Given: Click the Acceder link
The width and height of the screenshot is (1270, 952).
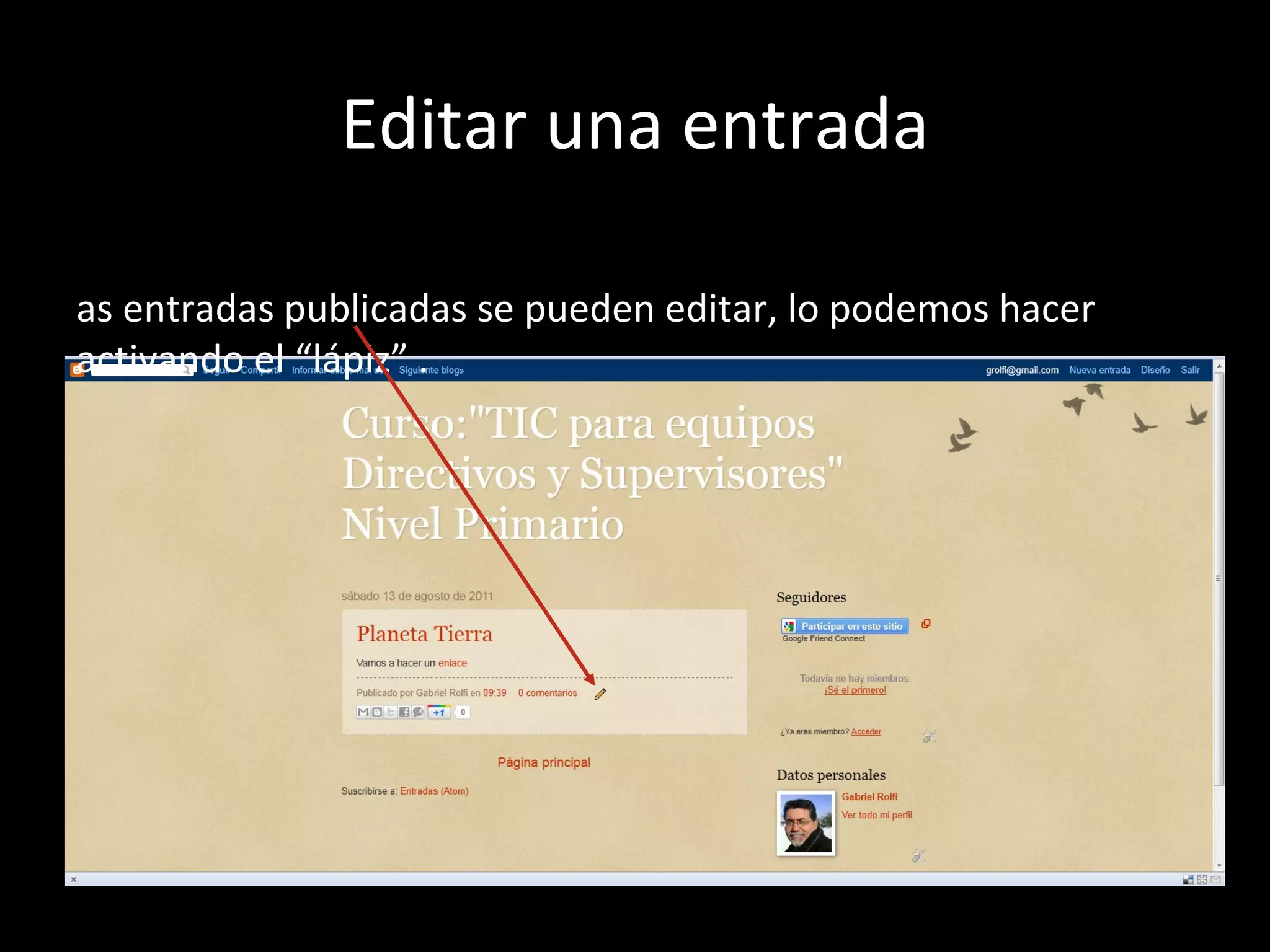Looking at the screenshot, I should click(x=866, y=731).
